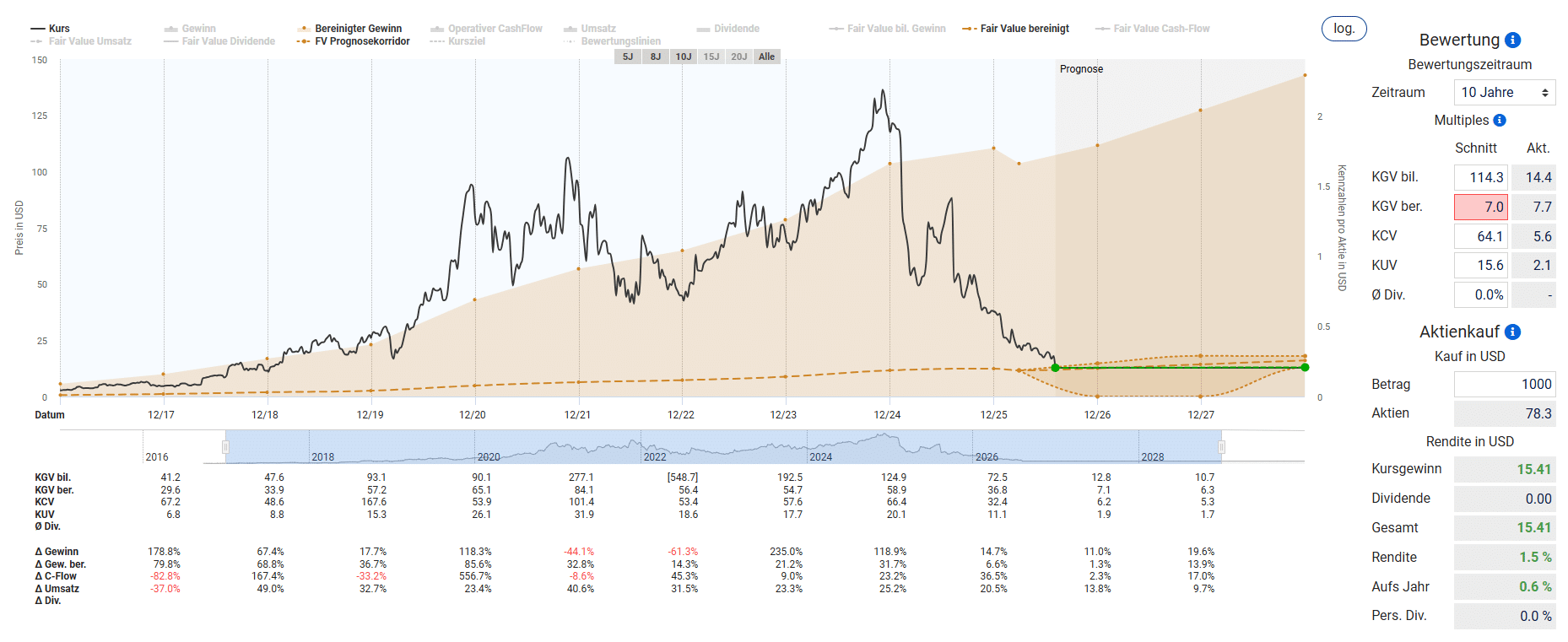Toggle the Operativer CashFlow legend icon
The width and height of the screenshot is (1568, 642).
(x=437, y=29)
